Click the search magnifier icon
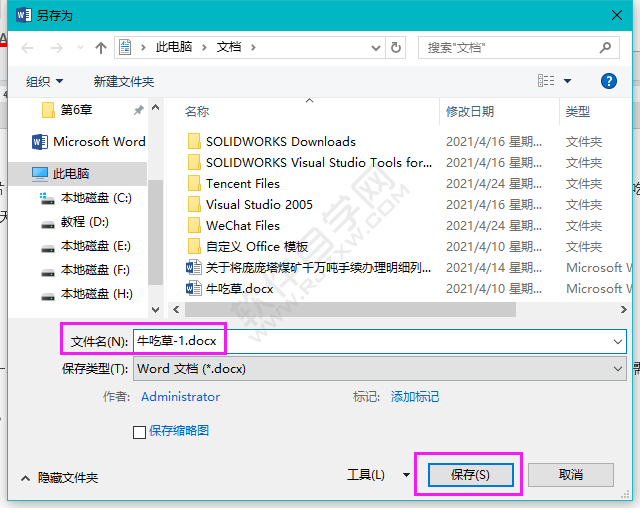 click(x=605, y=48)
